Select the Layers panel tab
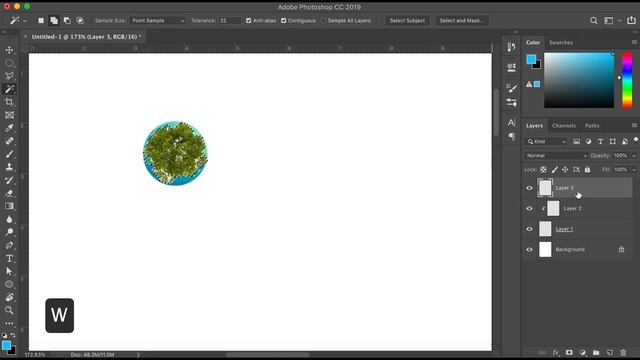This screenshot has width=640, height=360. (x=534, y=126)
